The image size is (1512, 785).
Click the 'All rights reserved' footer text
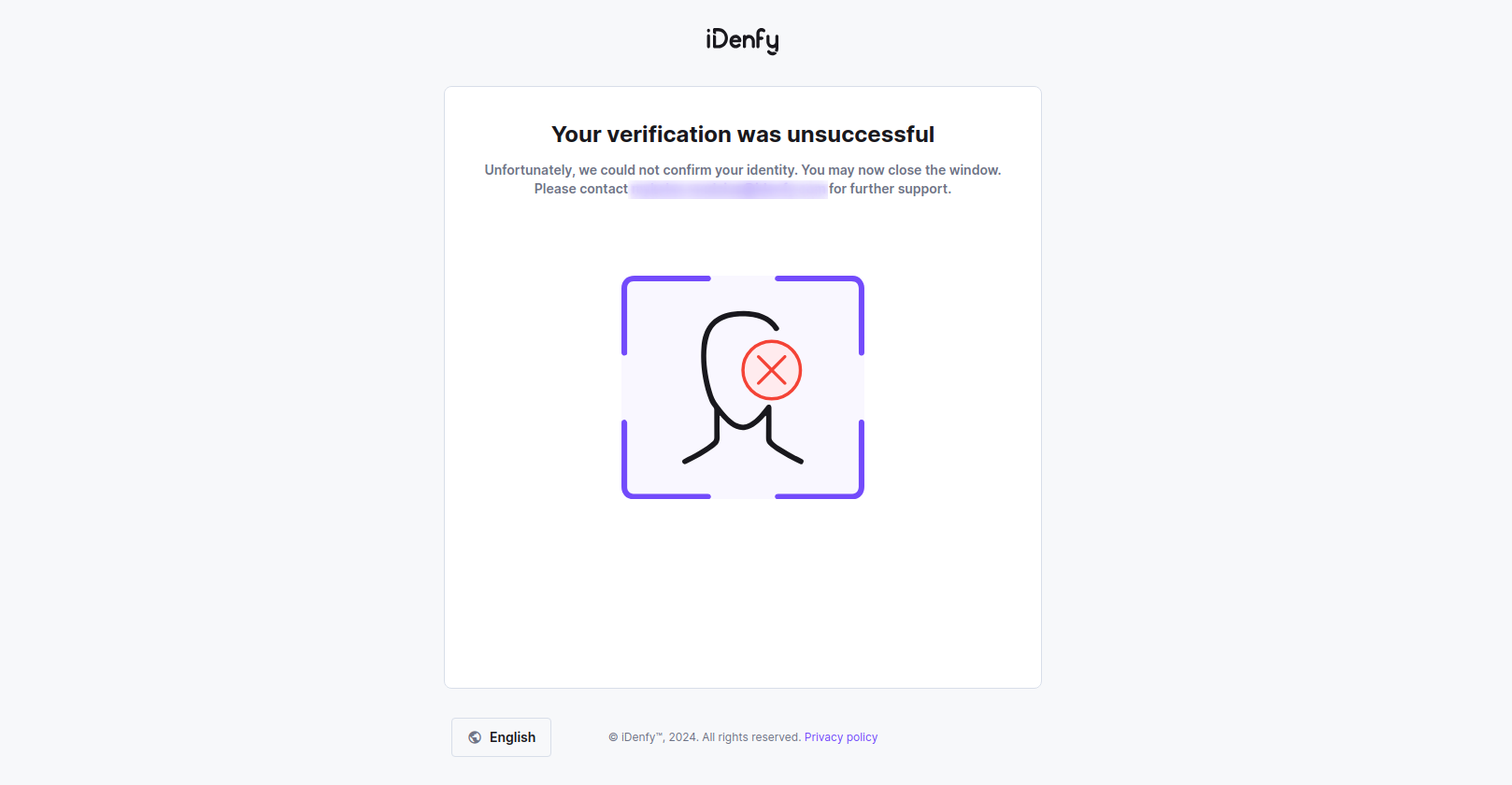tap(751, 737)
